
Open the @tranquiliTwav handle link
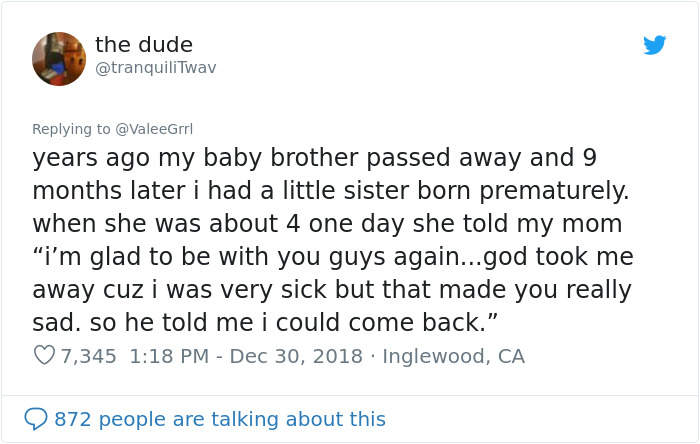coord(155,68)
